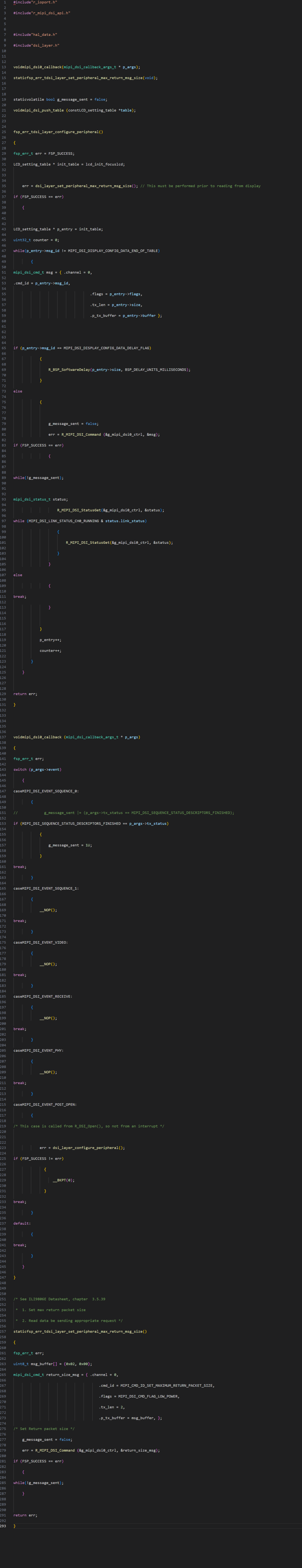The width and height of the screenshot is (302, 1568).
Task: Click the R_BSP_SoftwareDelay call
Action: [x=120, y=369]
